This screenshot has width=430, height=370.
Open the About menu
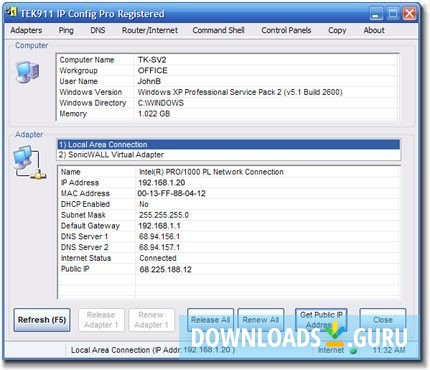pos(374,30)
